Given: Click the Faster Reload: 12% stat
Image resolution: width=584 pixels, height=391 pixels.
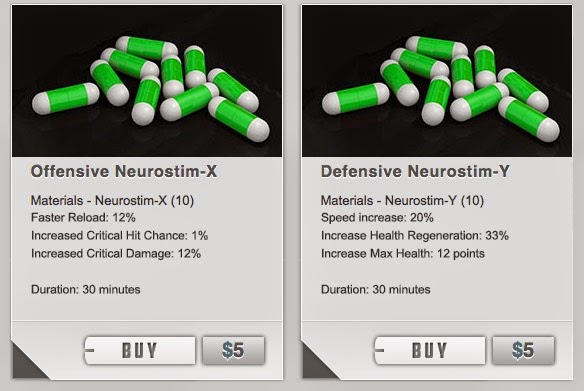Looking at the screenshot, I should pyautogui.click(x=83, y=217).
